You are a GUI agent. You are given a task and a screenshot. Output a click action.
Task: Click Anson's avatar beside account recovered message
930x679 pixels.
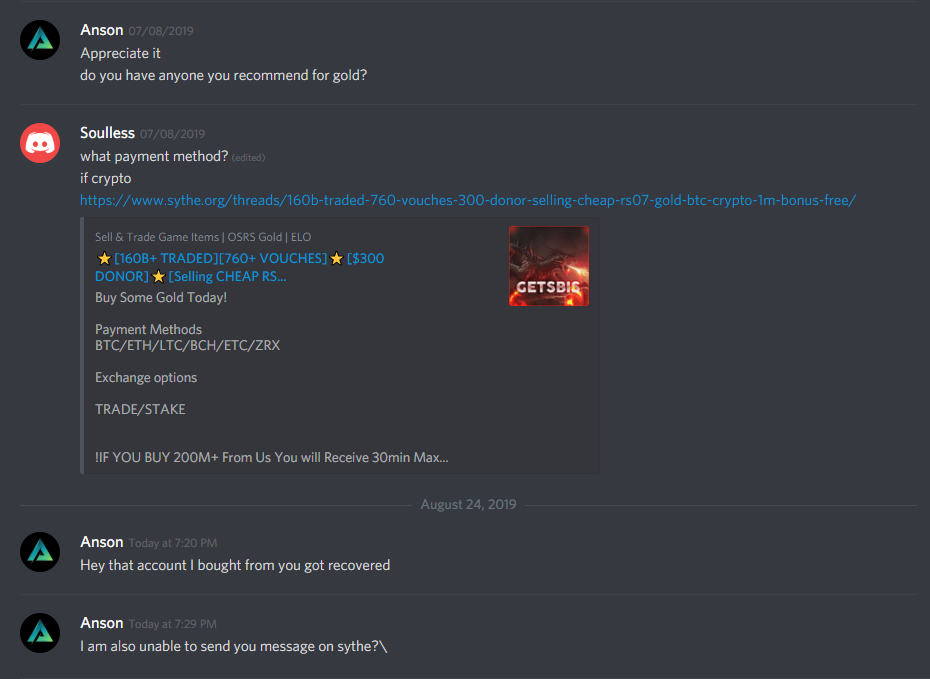tap(40, 552)
